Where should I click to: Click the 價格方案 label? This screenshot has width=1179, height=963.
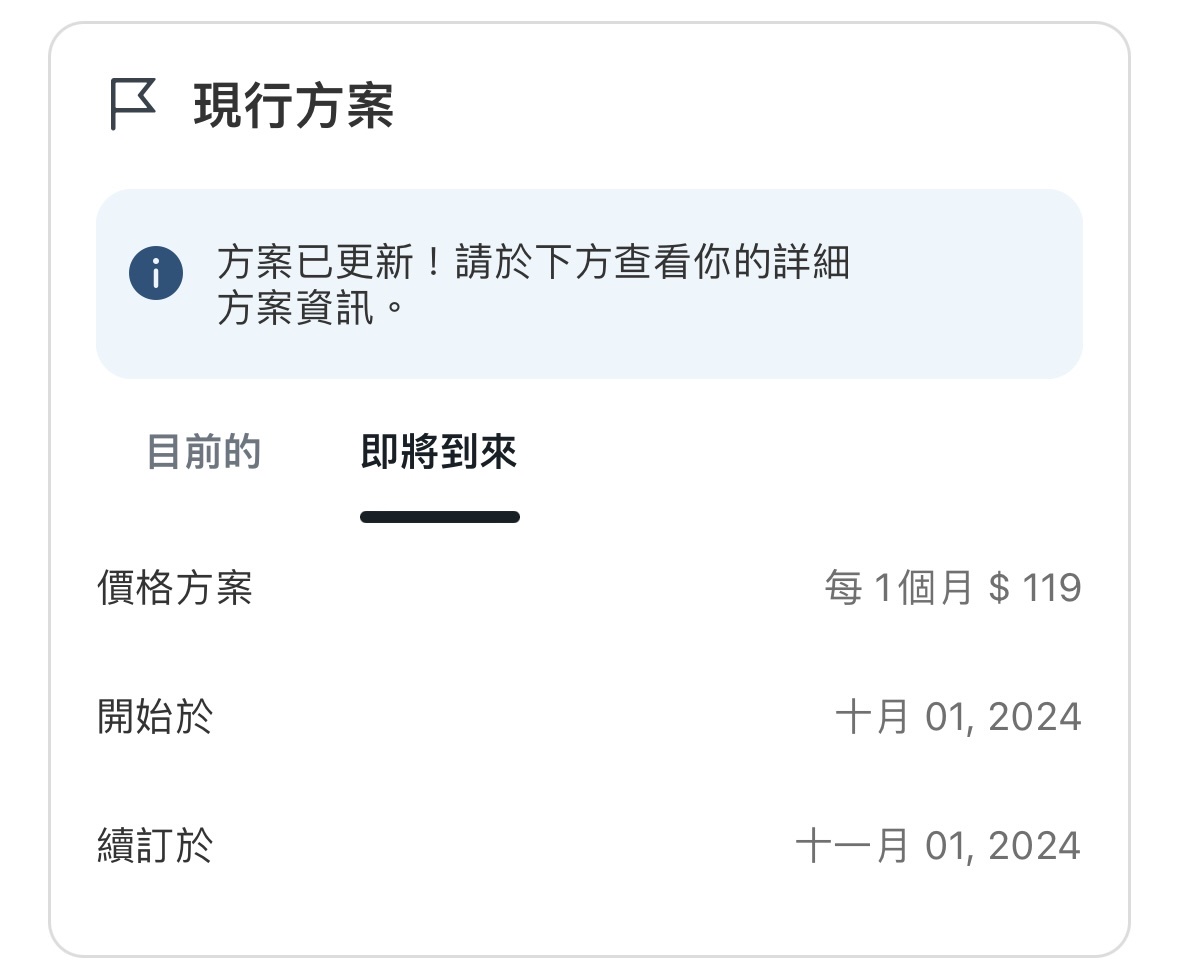(174, 588)
